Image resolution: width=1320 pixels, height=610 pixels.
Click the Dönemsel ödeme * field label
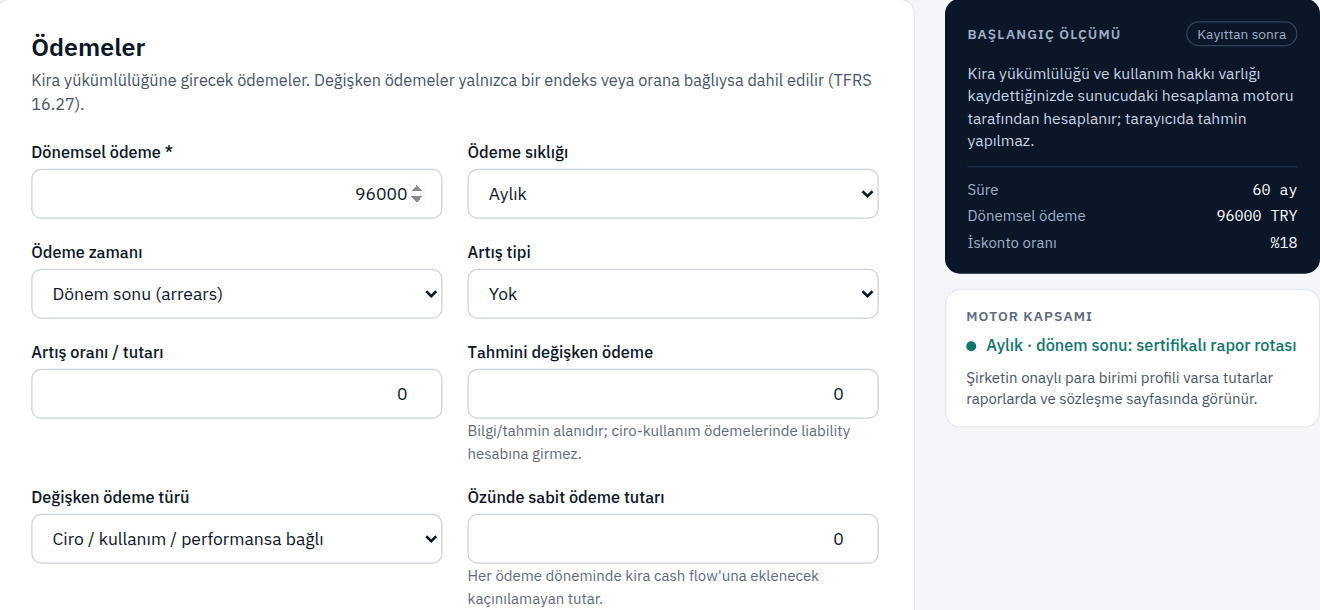pyautogui.click(x=102, y=152)
